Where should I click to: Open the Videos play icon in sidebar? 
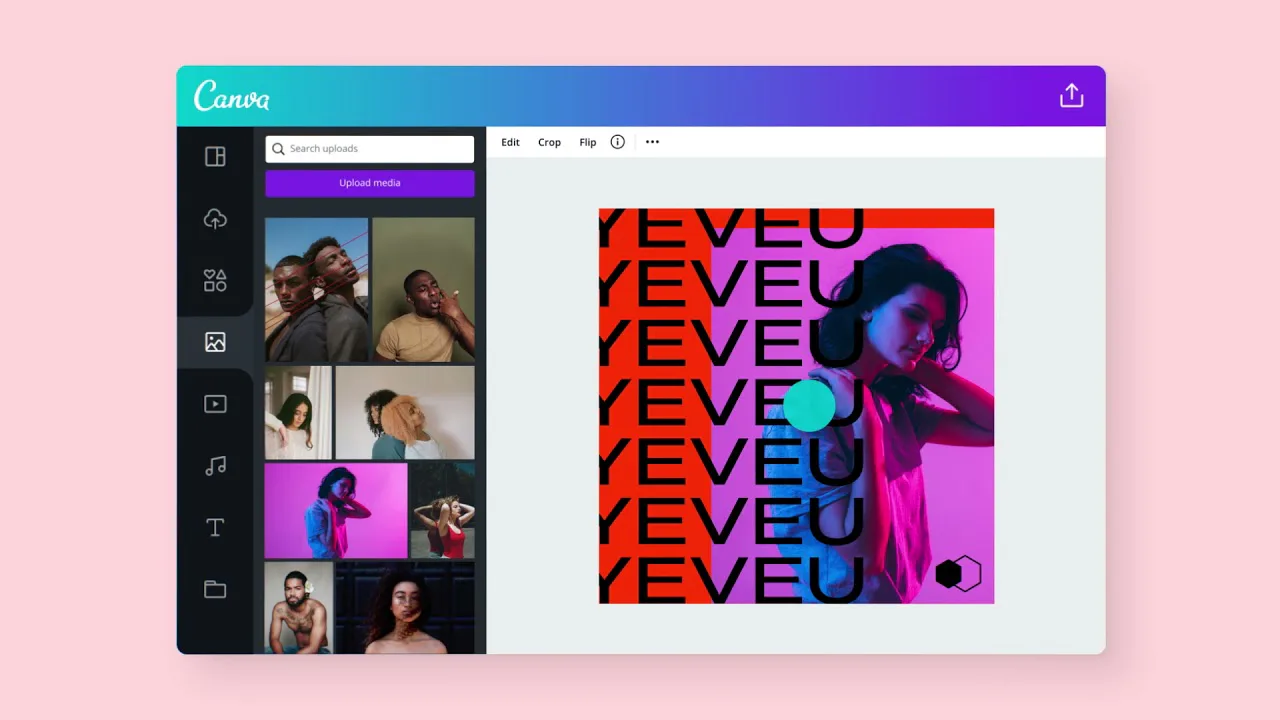pos(215,404)
